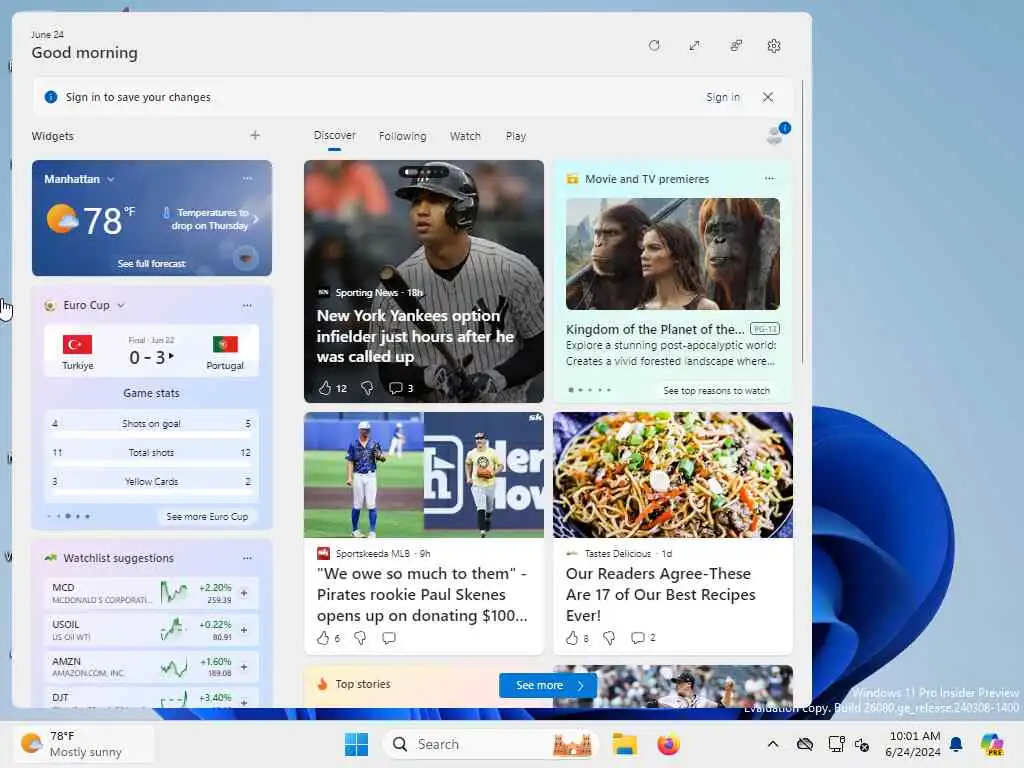Open the Yankees infielder news story

(x=415, y=336)
